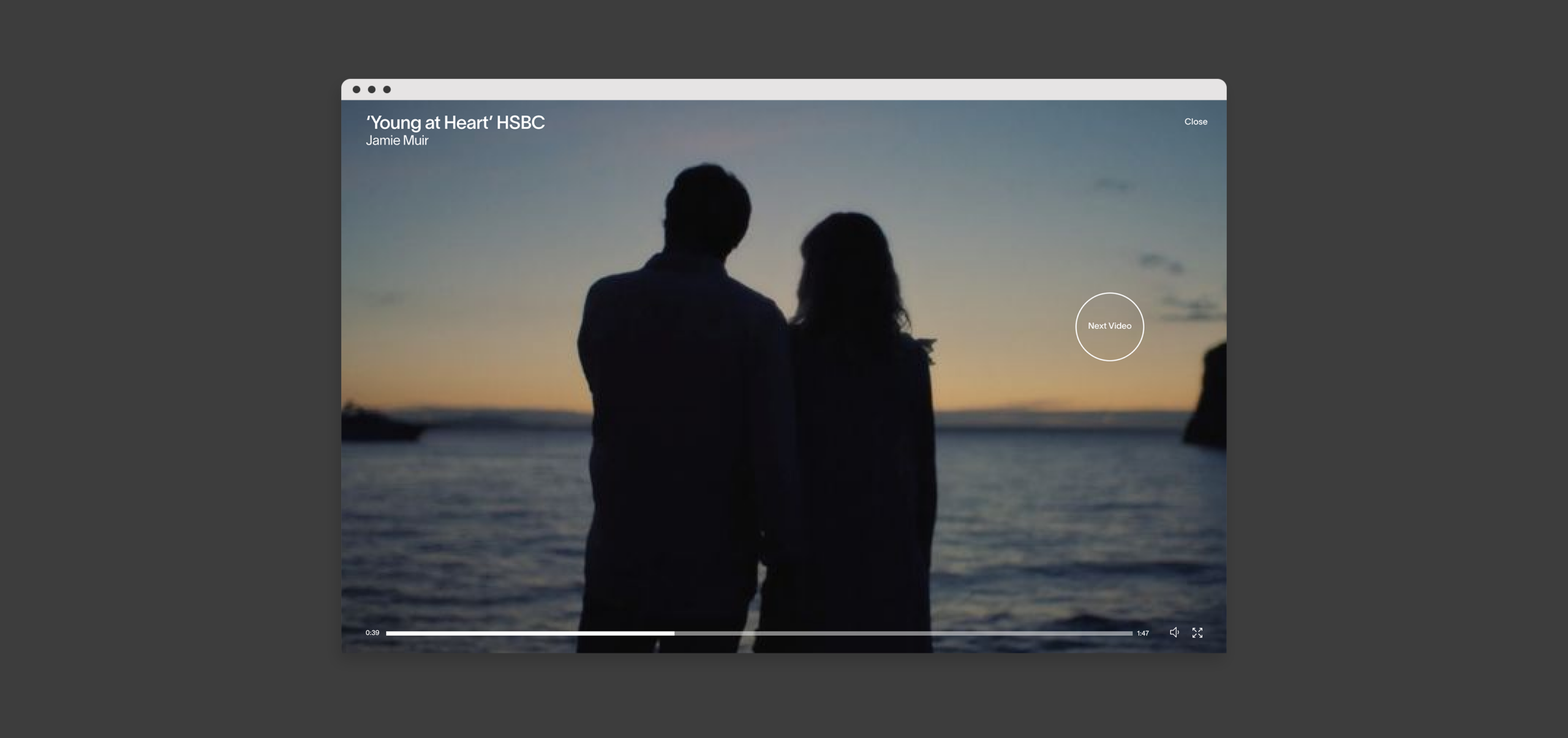Click the playhead at the white bar's end
This screenshot has width=1568, height=738.
[x=674, y=633]
